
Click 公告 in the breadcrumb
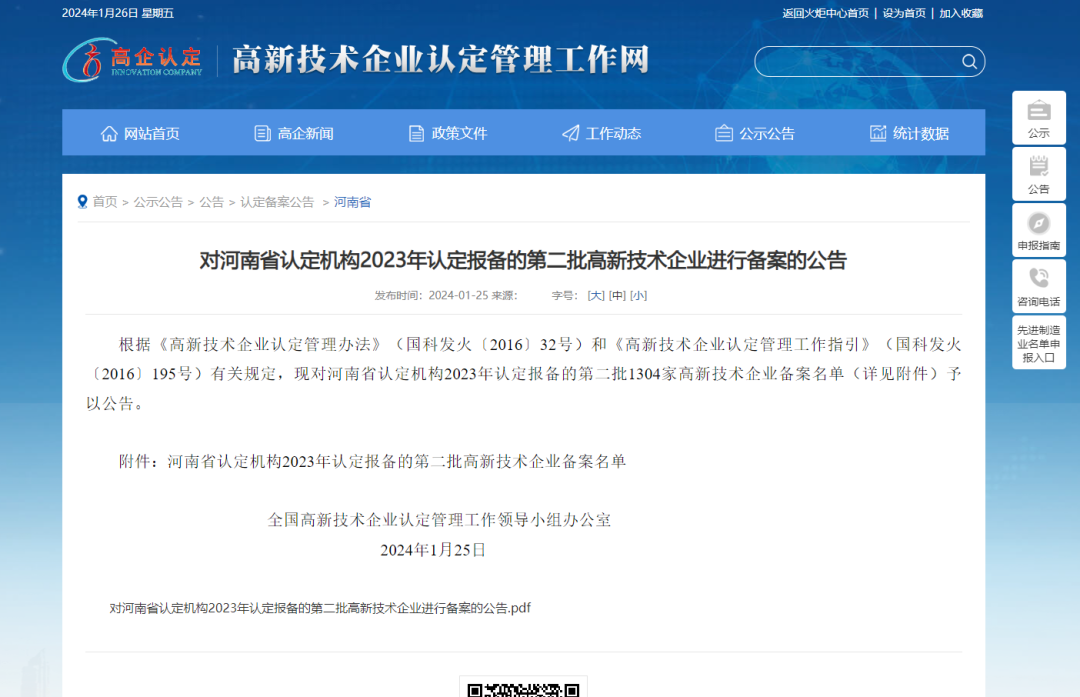pos(211,202)
